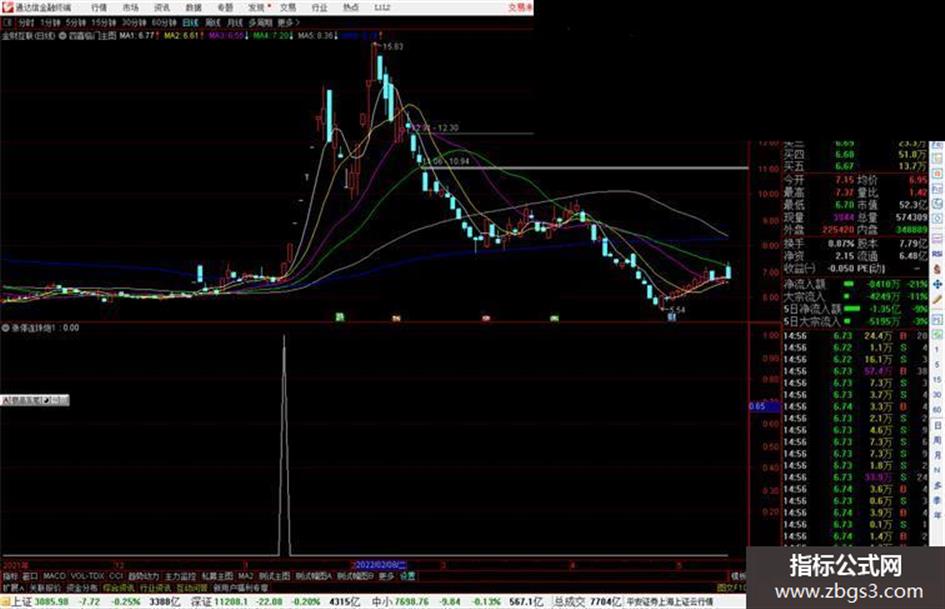Switch to the 1分钟 period
The image size is (945, 609).
pyautogui.click(x=50, y=22)
